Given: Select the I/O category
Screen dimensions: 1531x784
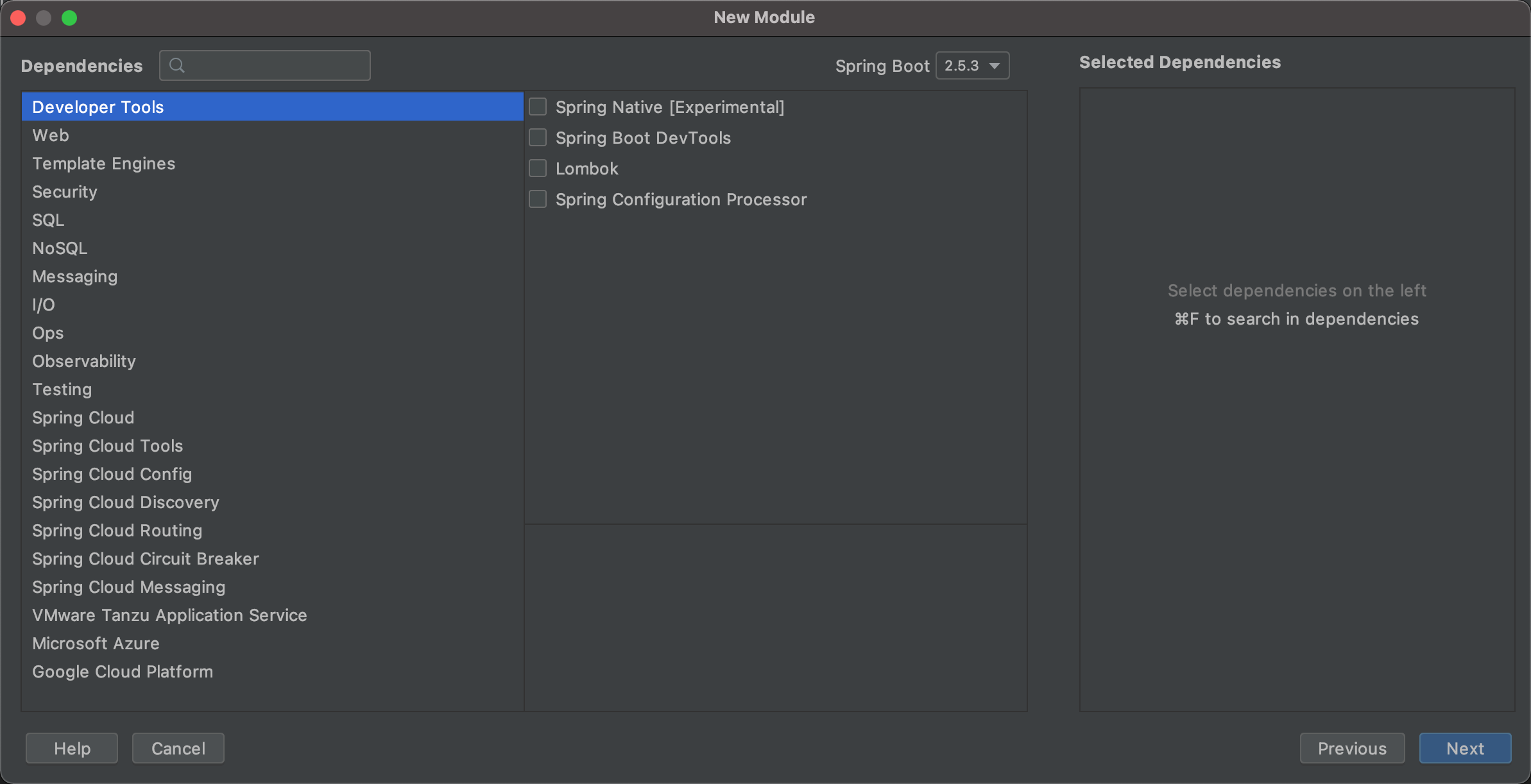Looking at the screenshot, I should (273, 304).
